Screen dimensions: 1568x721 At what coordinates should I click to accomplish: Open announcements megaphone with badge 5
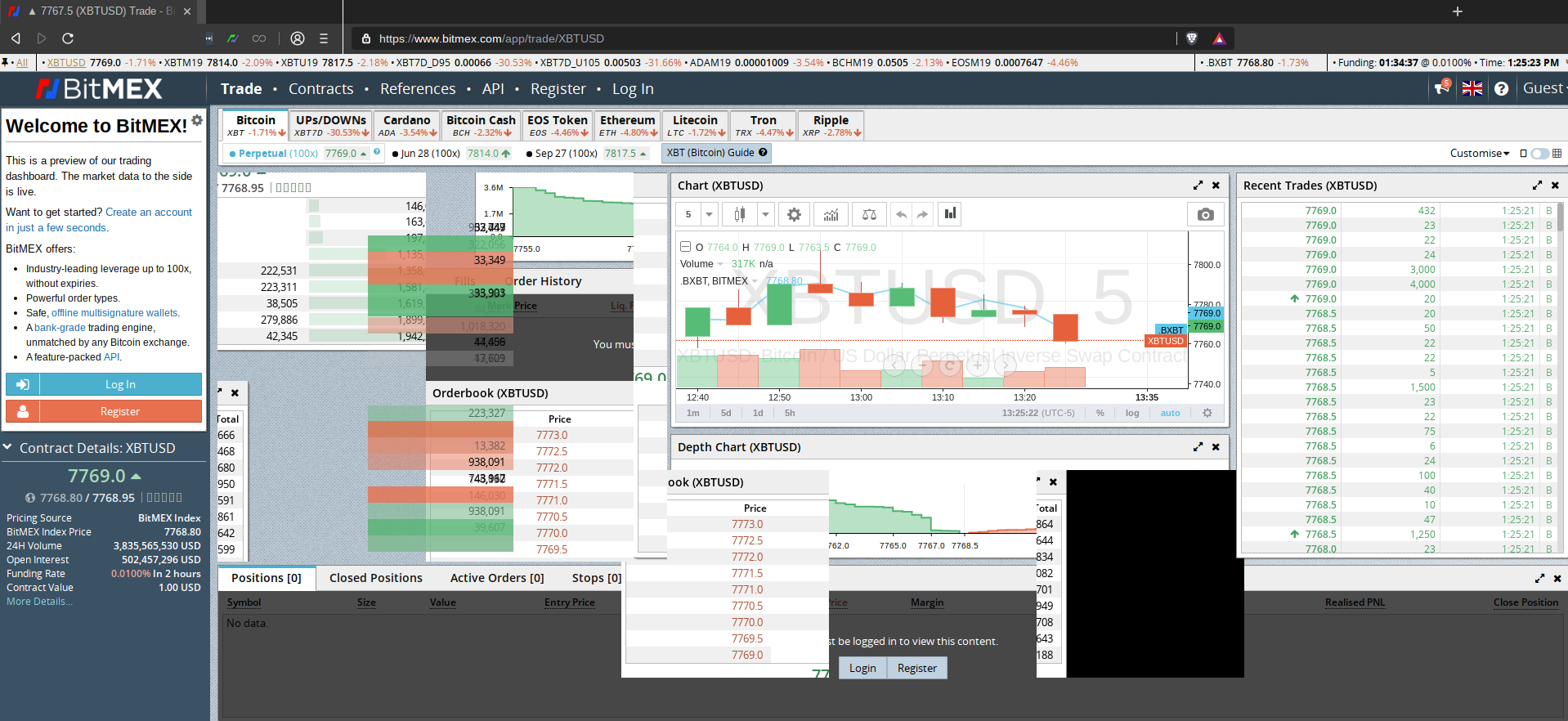click(x=1442, y=88)
